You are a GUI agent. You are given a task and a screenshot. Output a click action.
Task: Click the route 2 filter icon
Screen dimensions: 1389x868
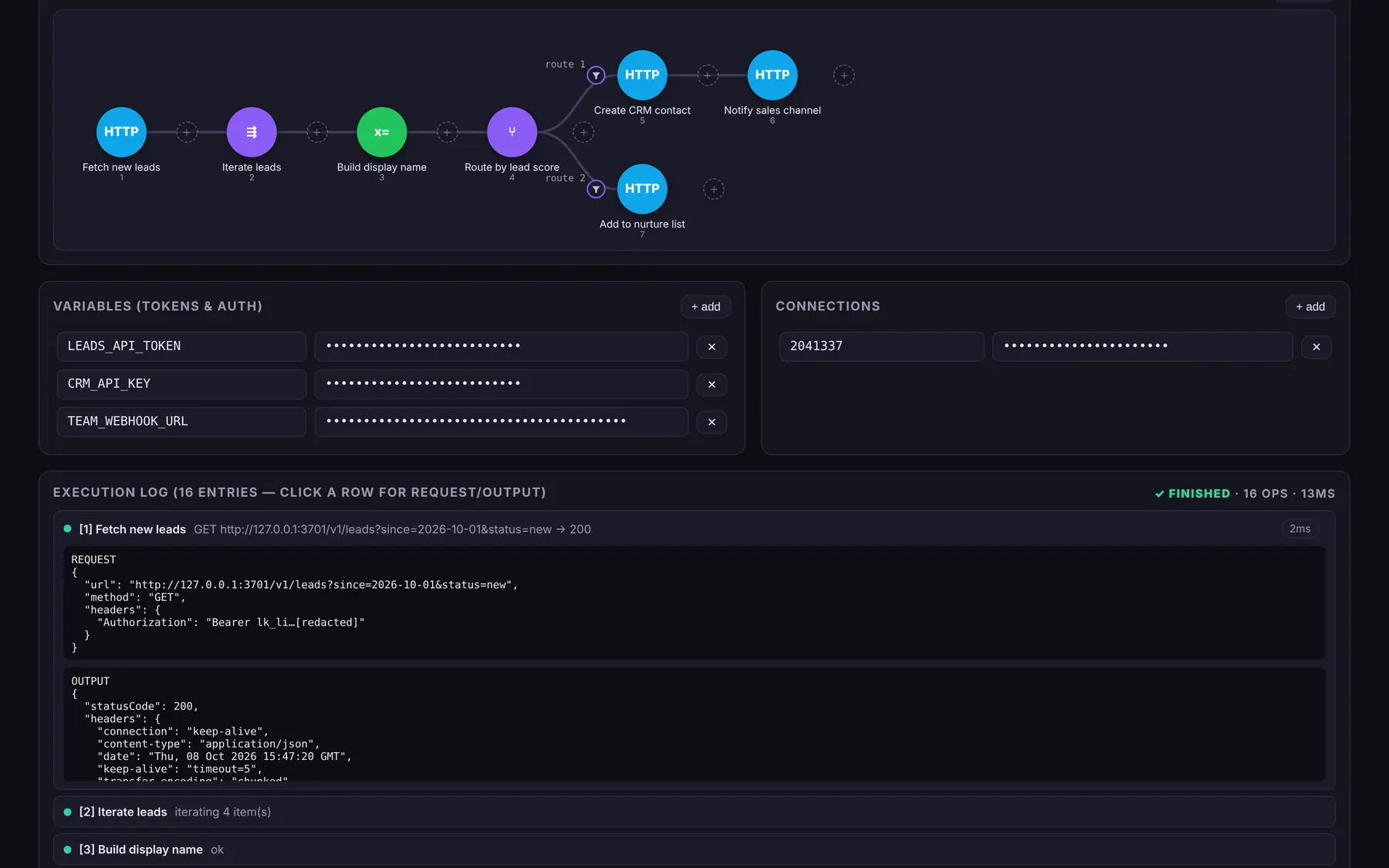click(x=596, y=189)
